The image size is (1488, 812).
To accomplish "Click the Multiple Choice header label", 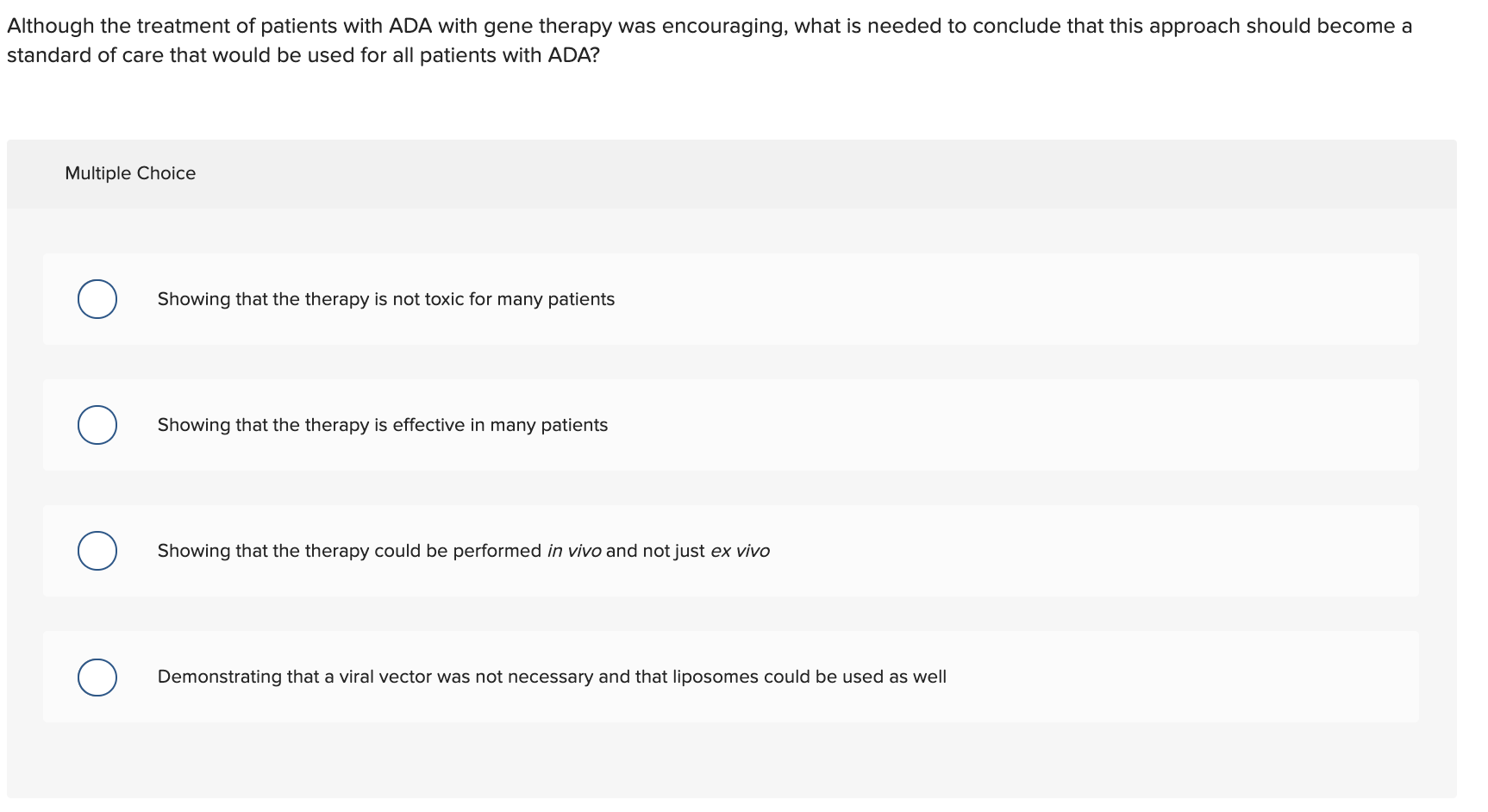I will 130,172.
